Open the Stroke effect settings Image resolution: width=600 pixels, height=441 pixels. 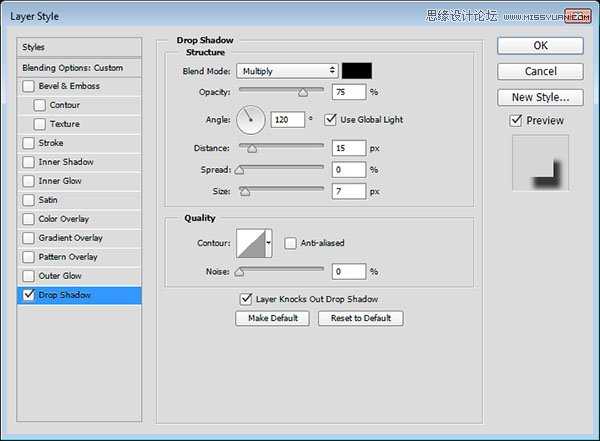pyautogui.click(x=52, y=143)
